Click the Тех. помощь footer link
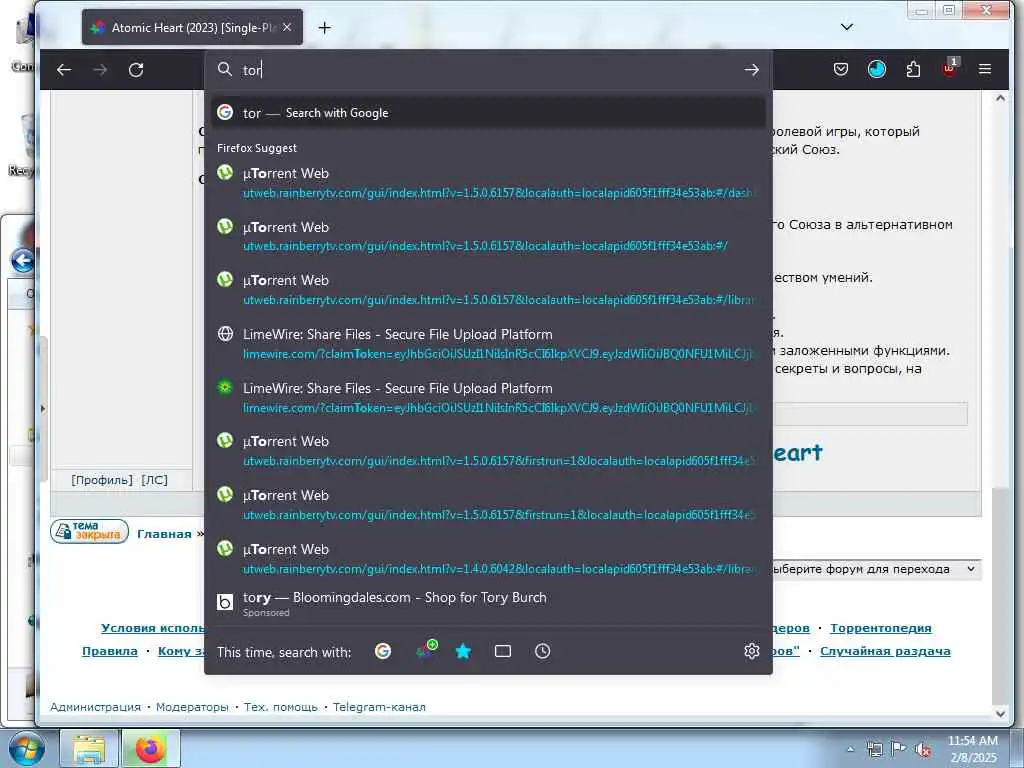Image resolution: width=1024 pixels, height=768 pixels. [280, 707]
